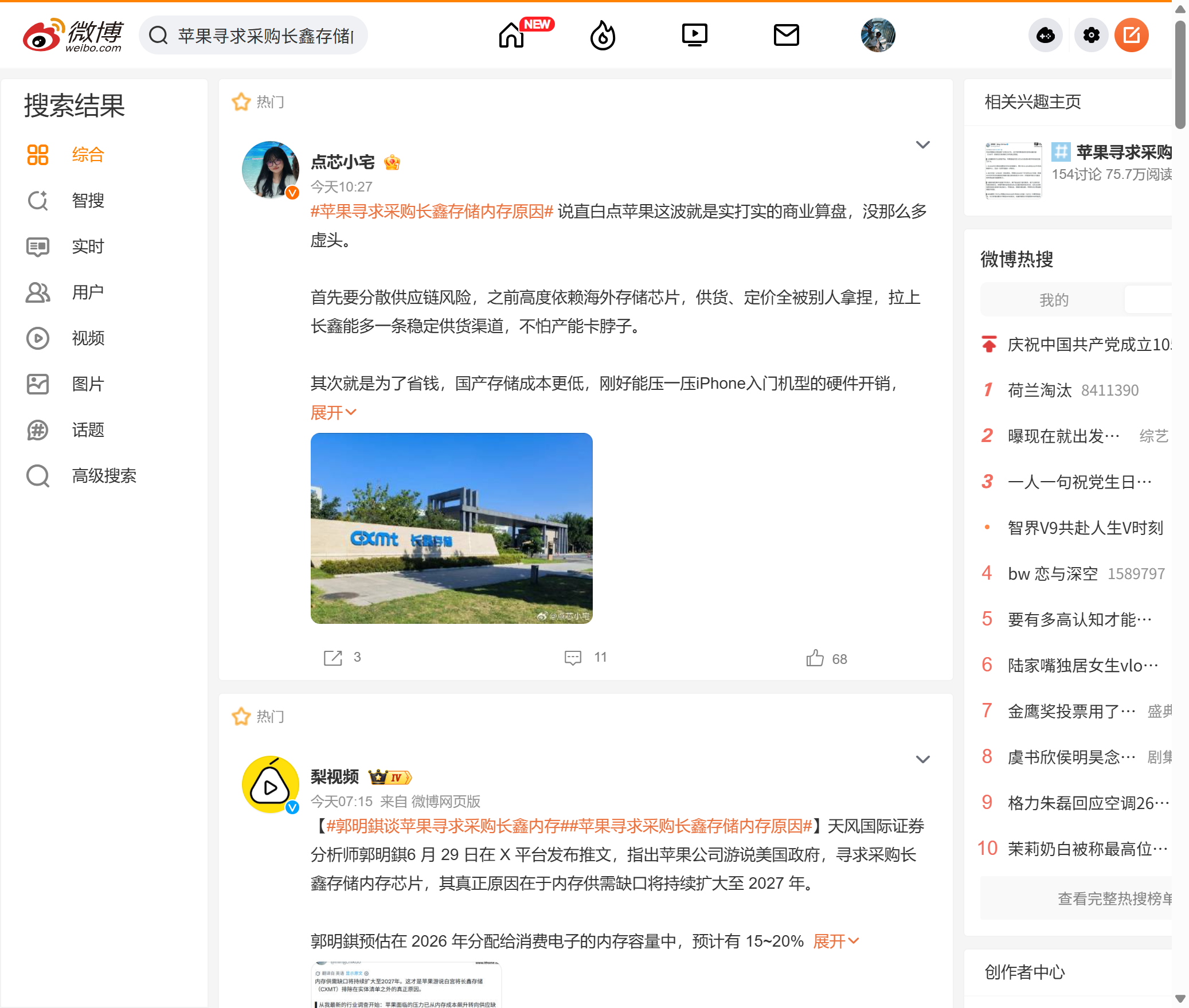1189x1008 pixels.
Task: Click 梨视频 username link
Action: pyautogui.click(x=334, y=777)
